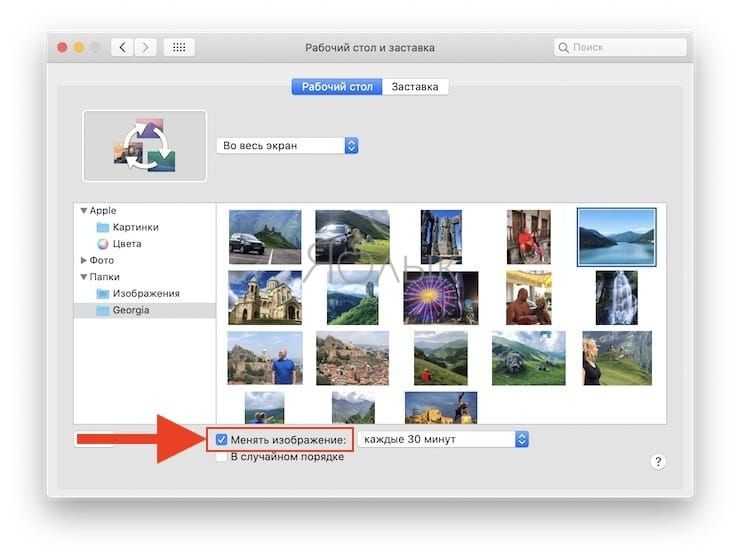The width and height of the screenshot is (740, 559).
Task: Click the search magnifier icon
Action: coord(563,47)
